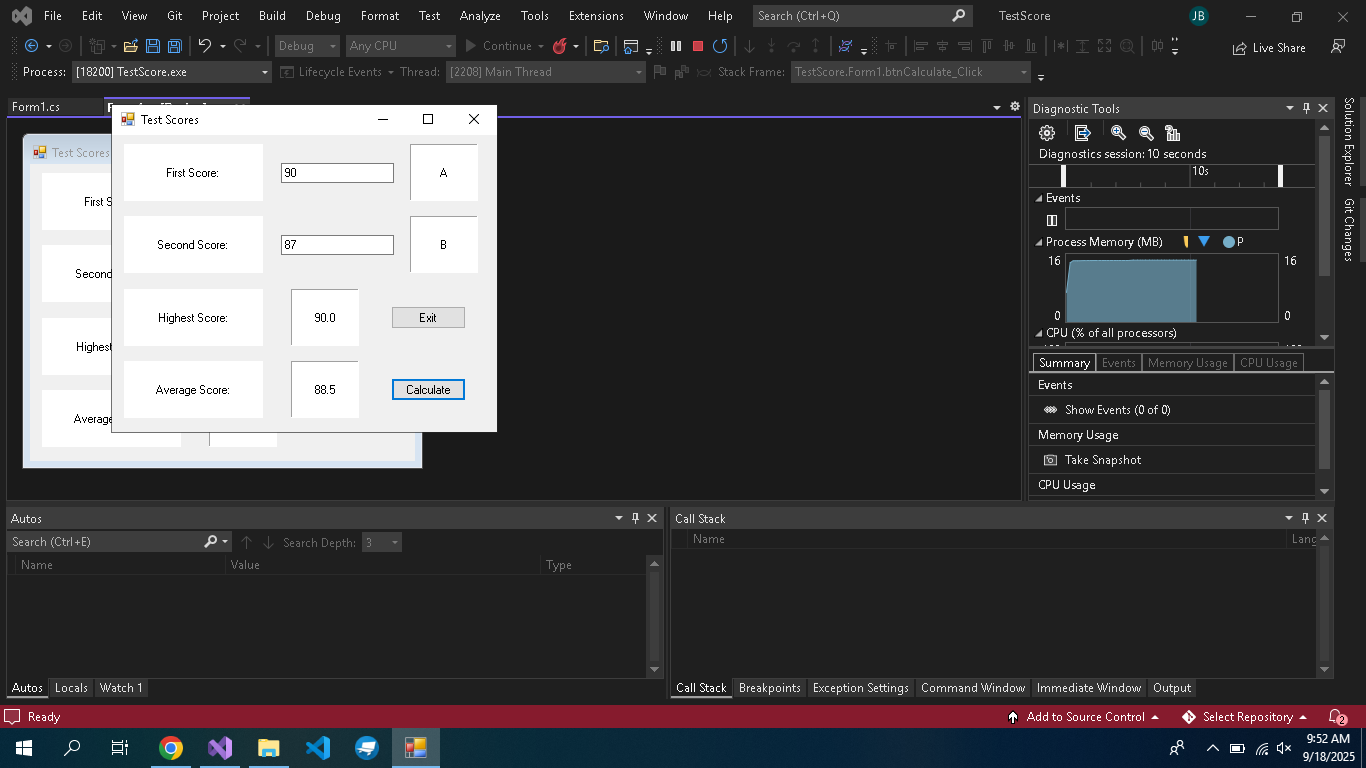Viewport: 1366px width, 768px height.
Task: Click the First Score input field
Action: coord(337,173)
